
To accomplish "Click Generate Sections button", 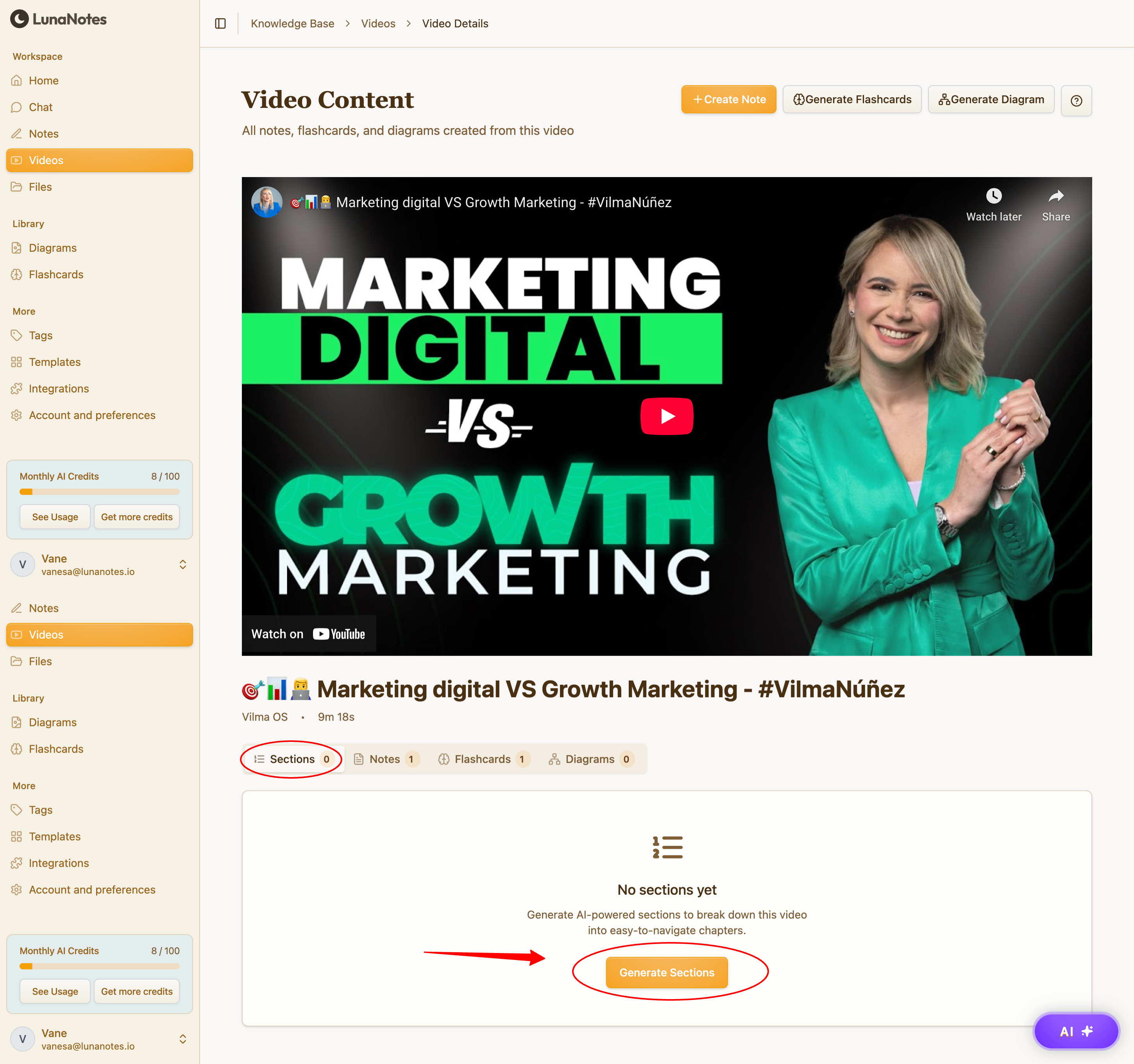I will 666,972.
